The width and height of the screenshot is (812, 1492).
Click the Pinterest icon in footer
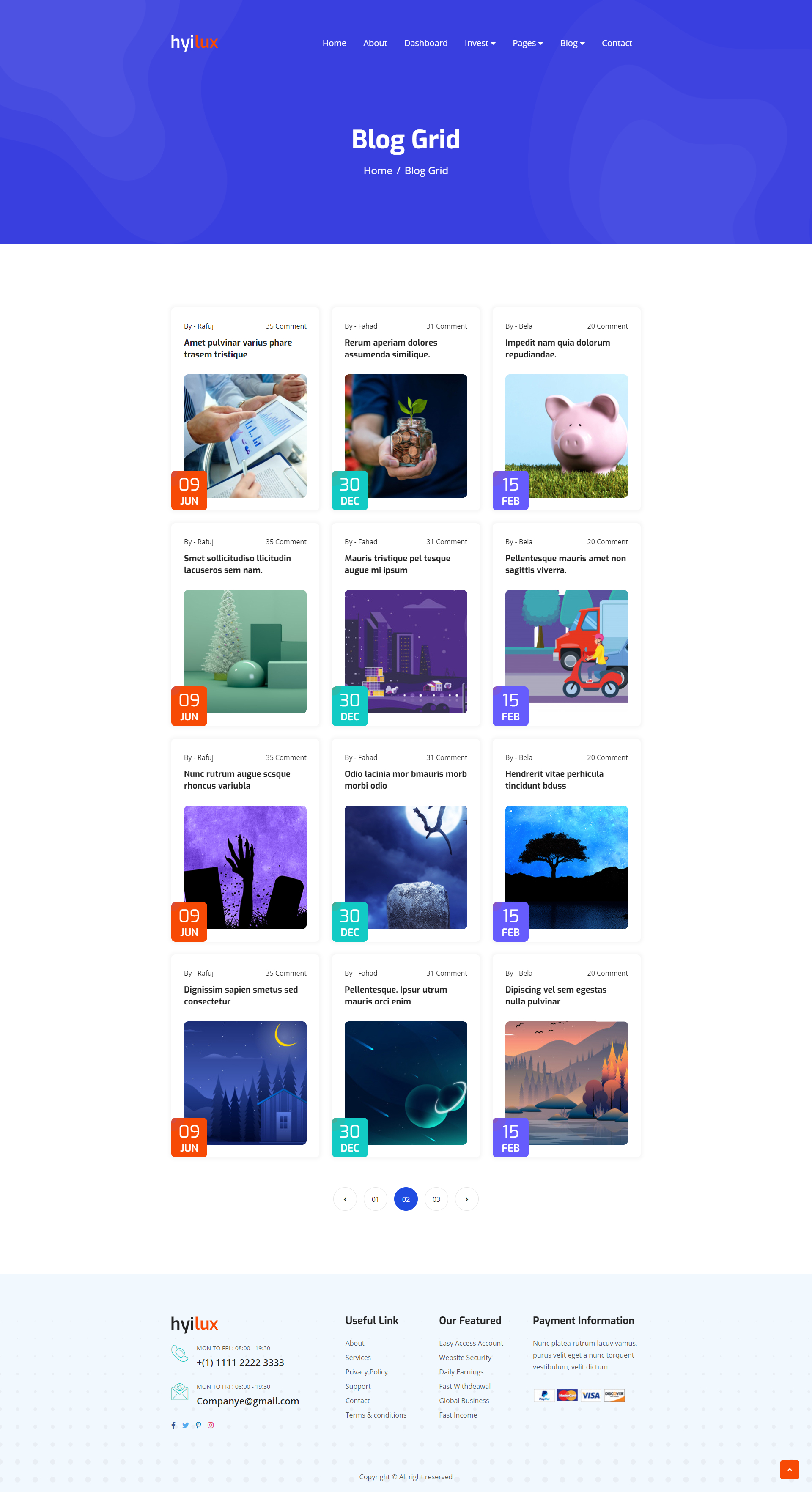[x=198, y=1425]
